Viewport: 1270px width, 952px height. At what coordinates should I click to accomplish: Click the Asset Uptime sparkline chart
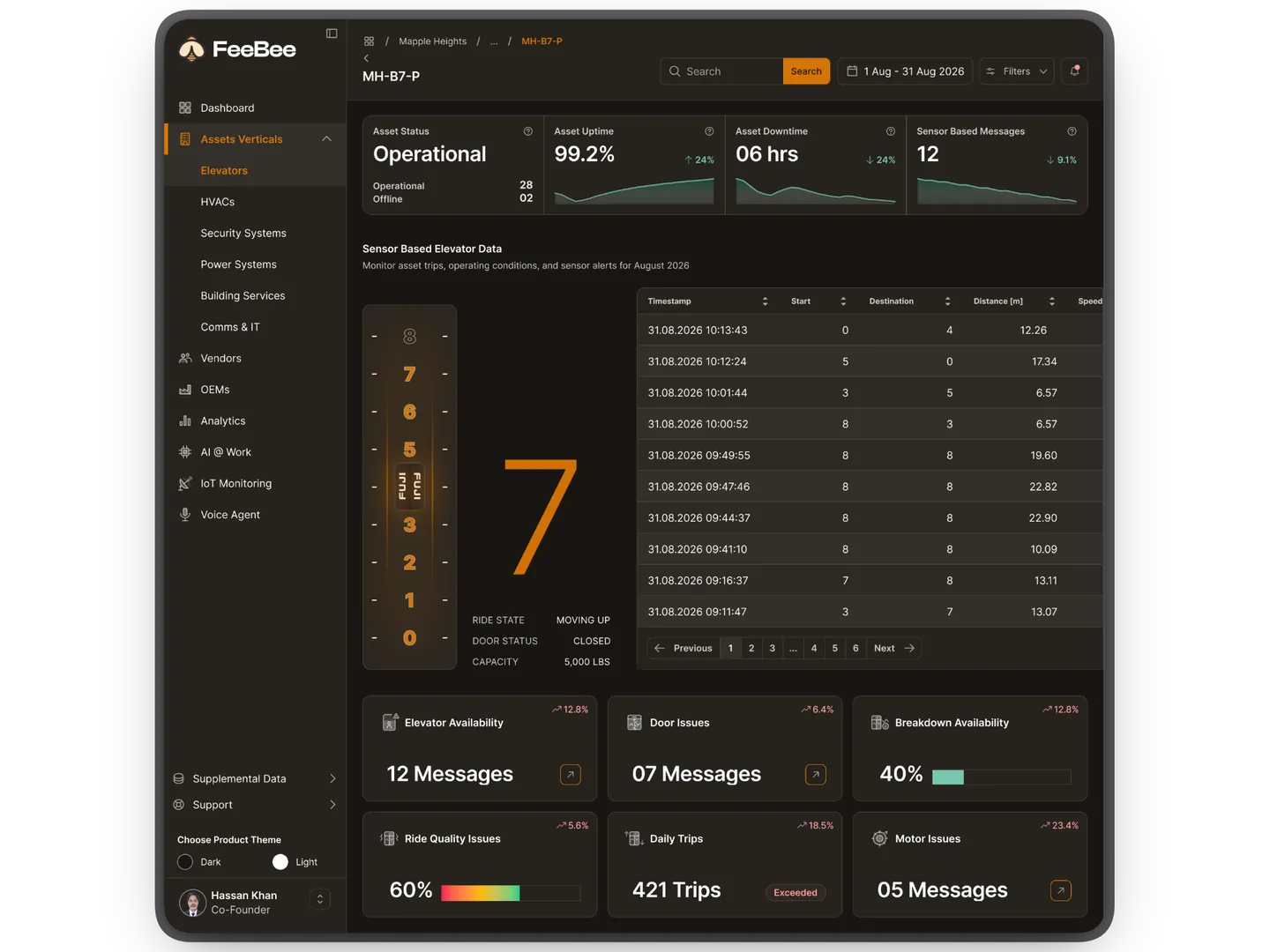click(634, 190)
